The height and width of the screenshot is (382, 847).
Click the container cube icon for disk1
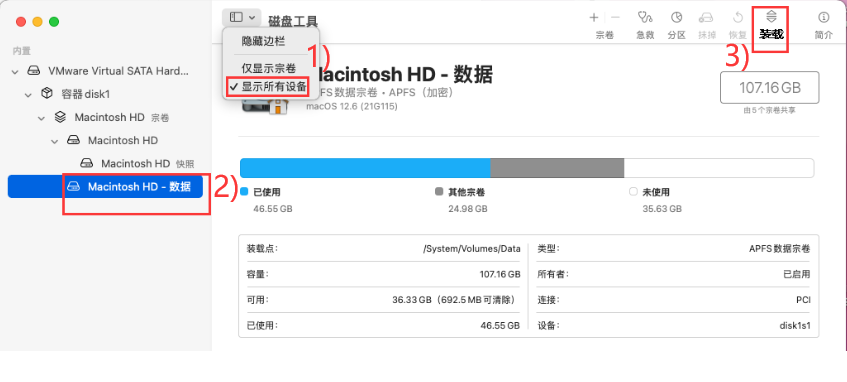pyautogui.click(x=48, y=94)
